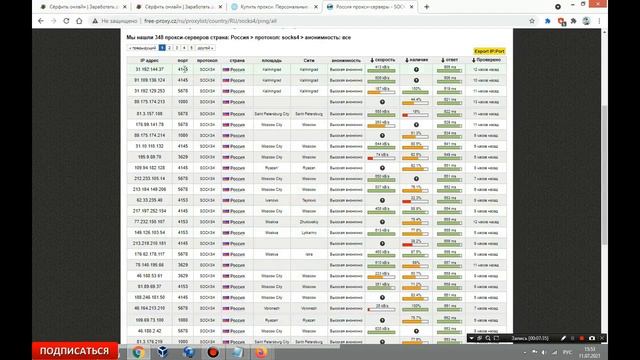
Task: Click the previous page pagination link
Action: tap(142, 48)
